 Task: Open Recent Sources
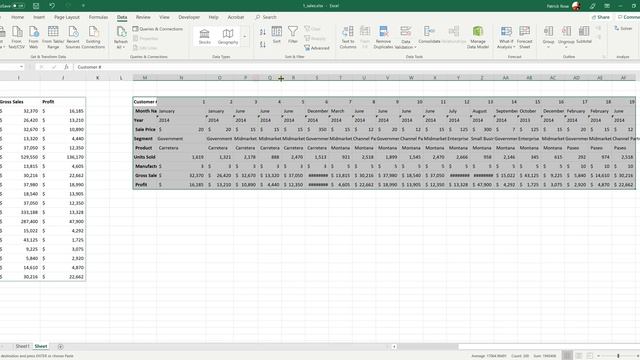tap(73, 37)
